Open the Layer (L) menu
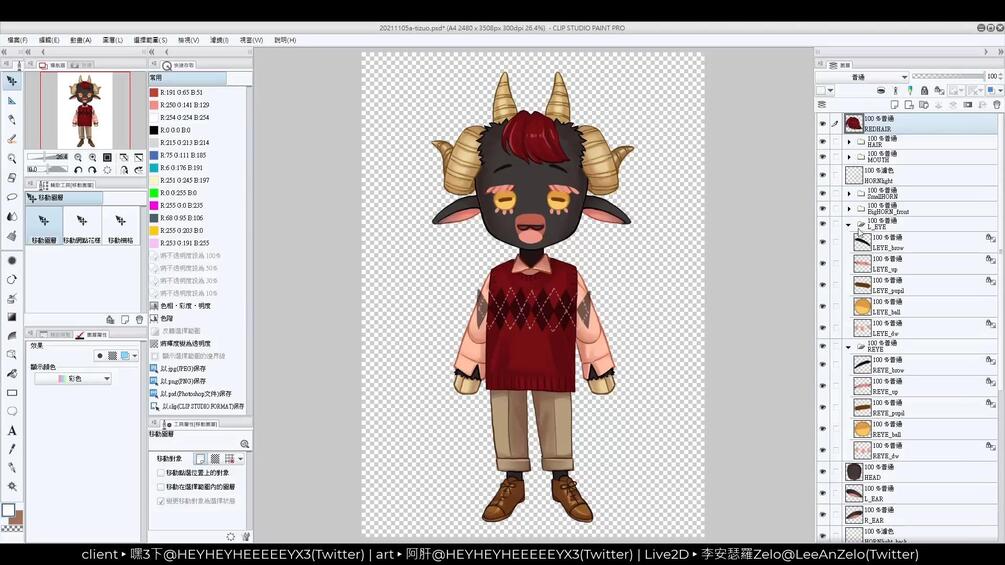 click(x=113, y=40)
